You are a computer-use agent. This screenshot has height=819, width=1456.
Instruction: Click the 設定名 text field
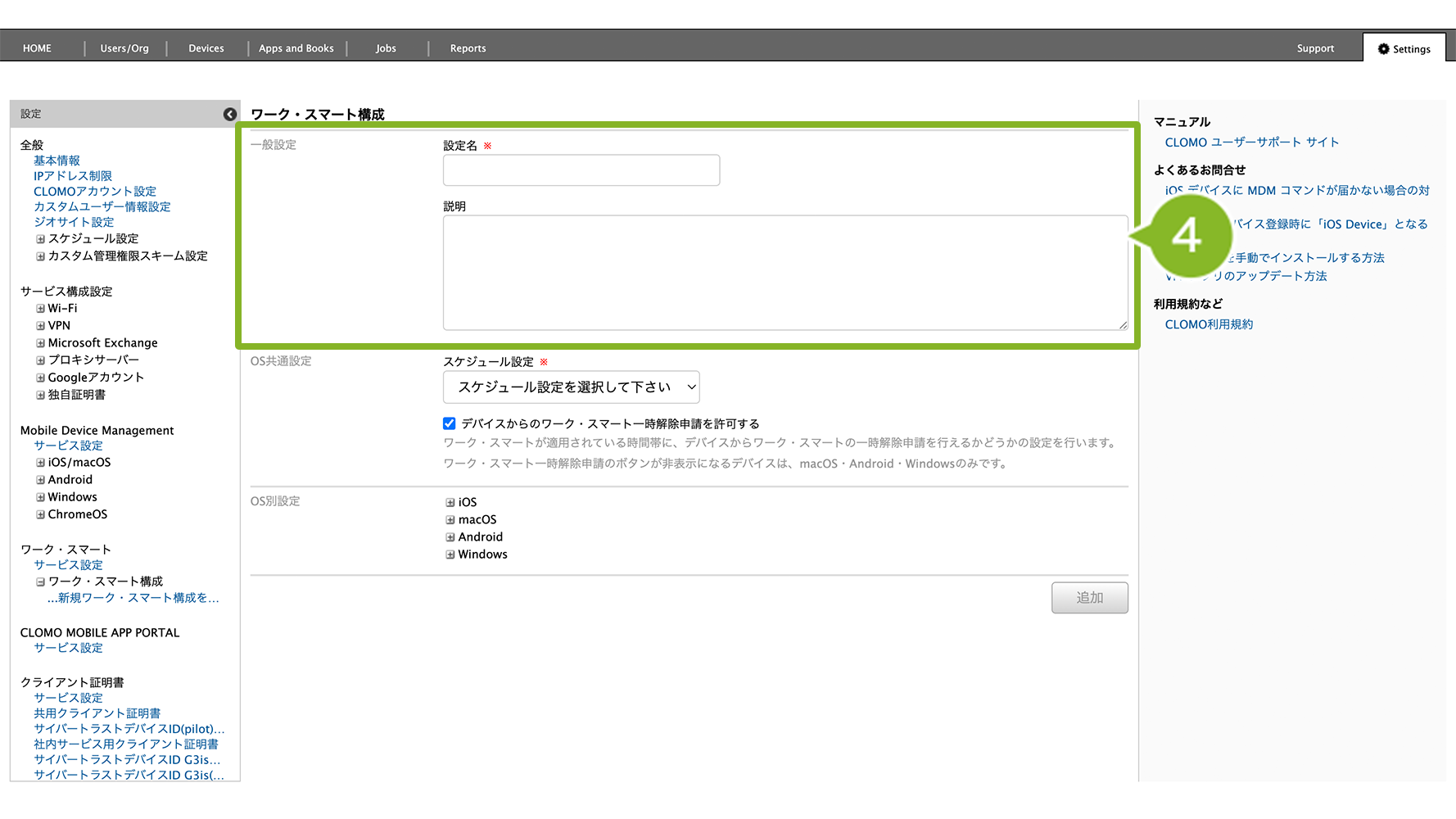coord(581,170)
